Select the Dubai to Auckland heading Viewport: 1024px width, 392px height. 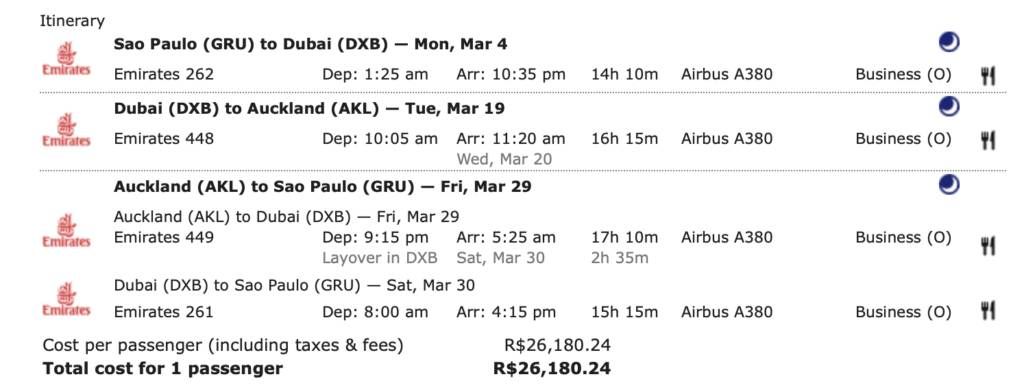tap(309, 108)
